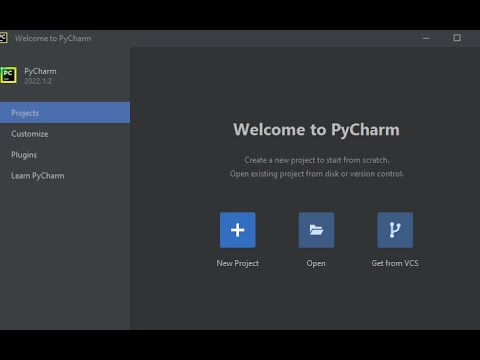Click the 'Create a new project' description line
480x360 pixels.
coord(317,160)
